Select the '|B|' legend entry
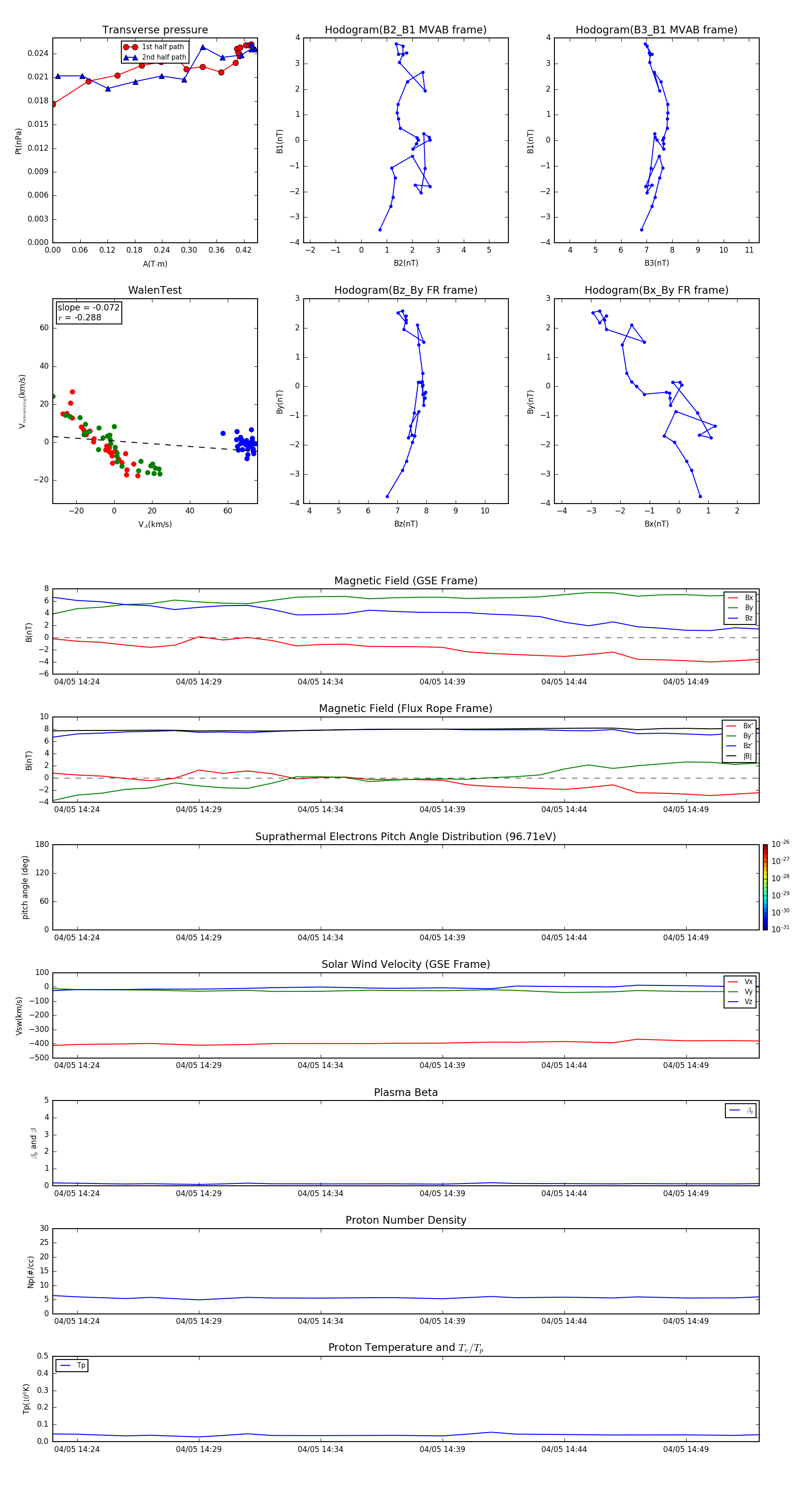Viewport: 812px width, 1489px height. (740, 756)
